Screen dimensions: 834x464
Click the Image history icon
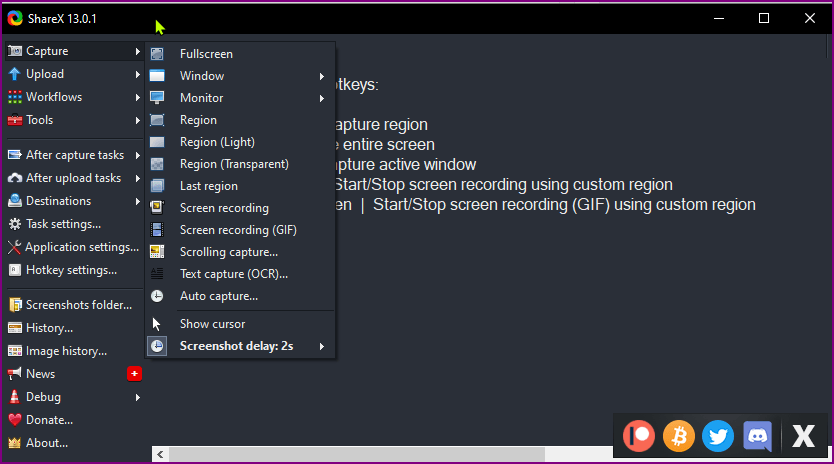[x=14, y=351]
